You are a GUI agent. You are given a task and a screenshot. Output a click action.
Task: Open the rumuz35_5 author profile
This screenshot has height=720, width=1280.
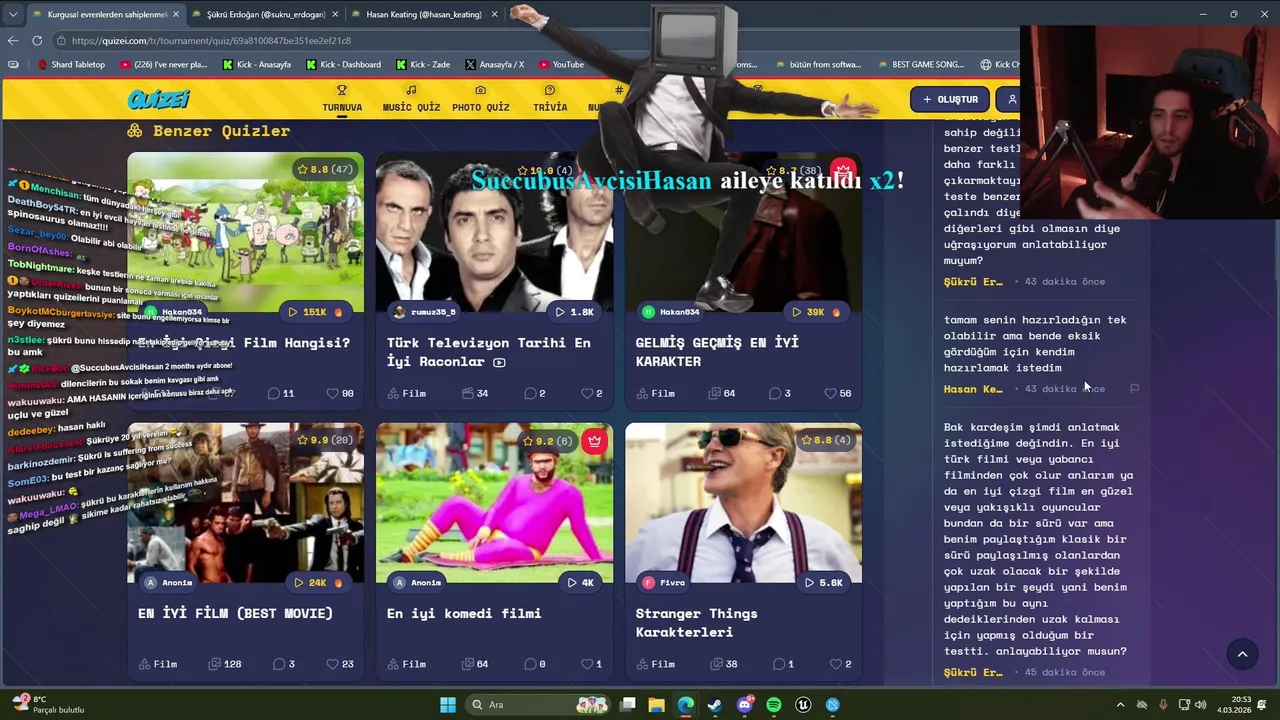pos(424,312)
